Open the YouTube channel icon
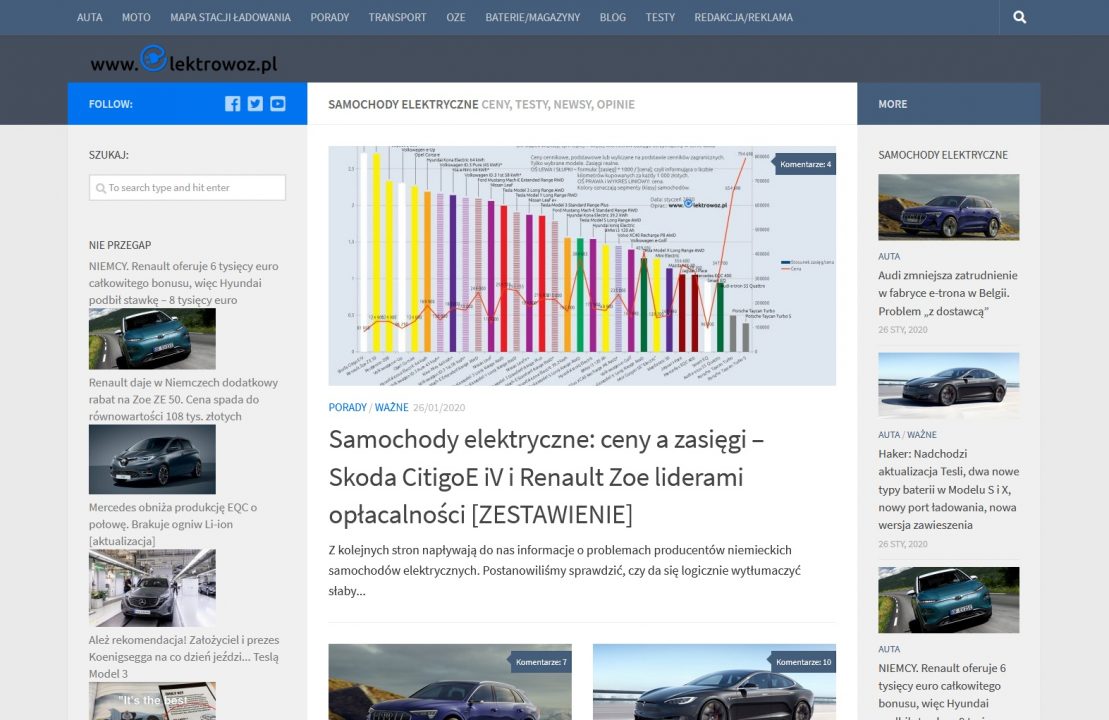This screenshot has height=720, width=1109. pyautogui.click(x=278, y=104)
